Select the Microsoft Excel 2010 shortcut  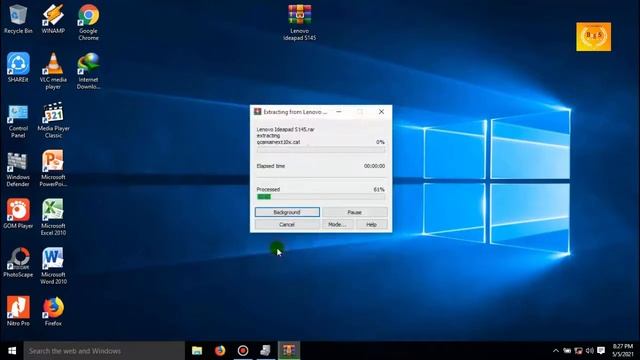[53, 217]
